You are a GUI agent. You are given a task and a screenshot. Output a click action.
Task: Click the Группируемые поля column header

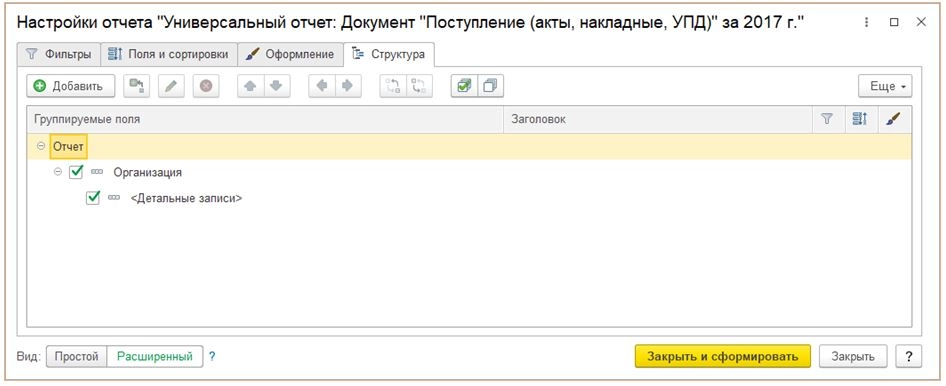coord(265,119)
